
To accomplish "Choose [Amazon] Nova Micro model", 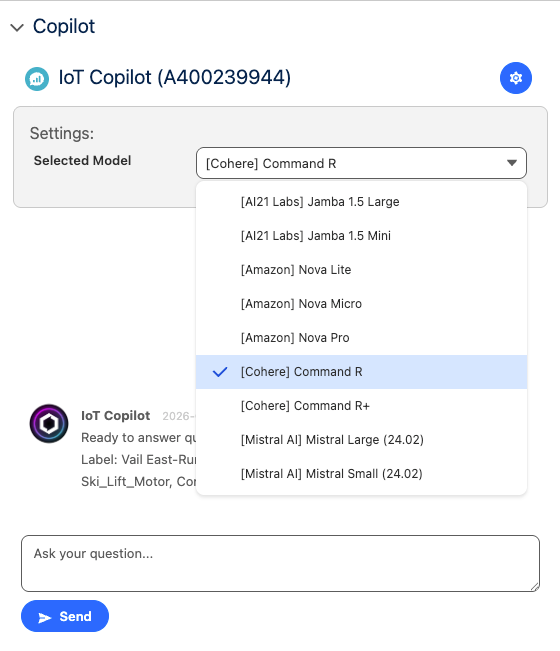I will click(361, 304).
